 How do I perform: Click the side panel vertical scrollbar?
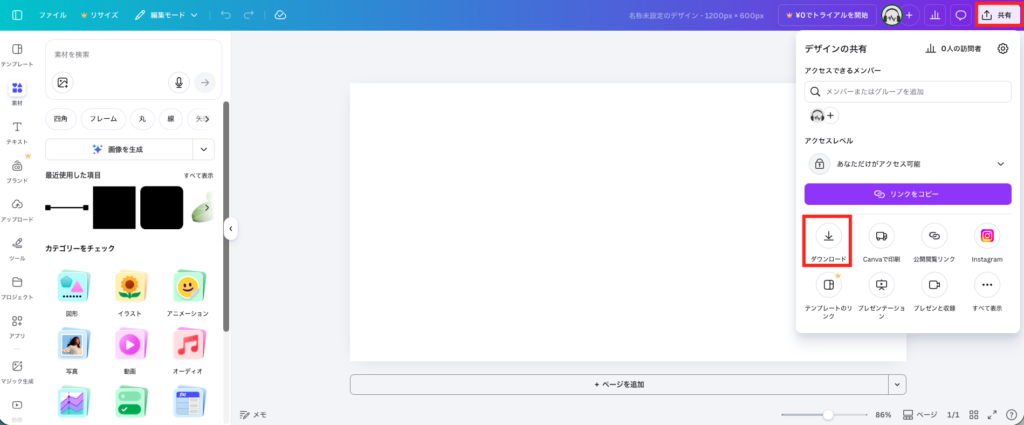coord(226,216)
